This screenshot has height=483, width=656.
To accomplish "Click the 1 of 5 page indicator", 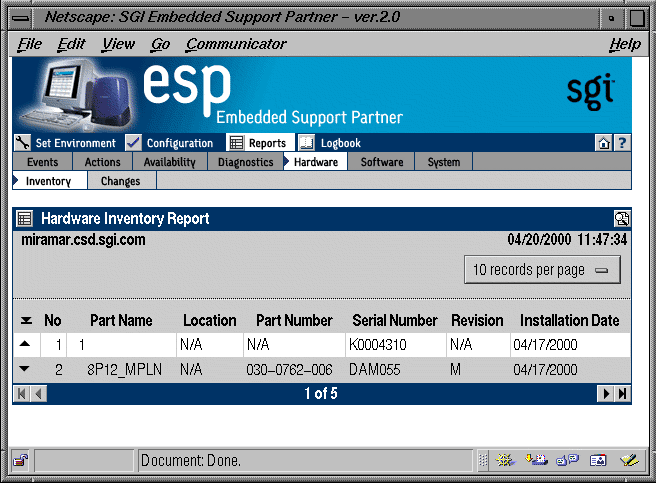I will (321, 393).
